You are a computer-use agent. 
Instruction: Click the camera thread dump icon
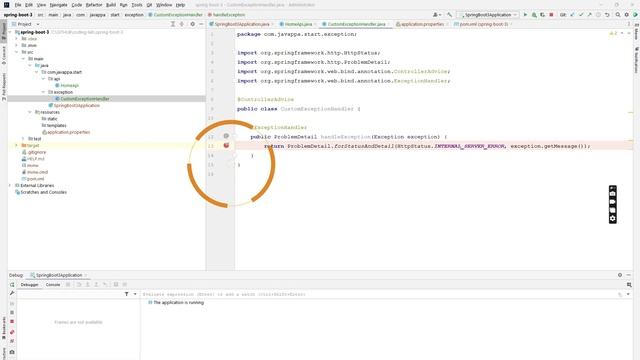pyautogui.click(x=12, y=352)
